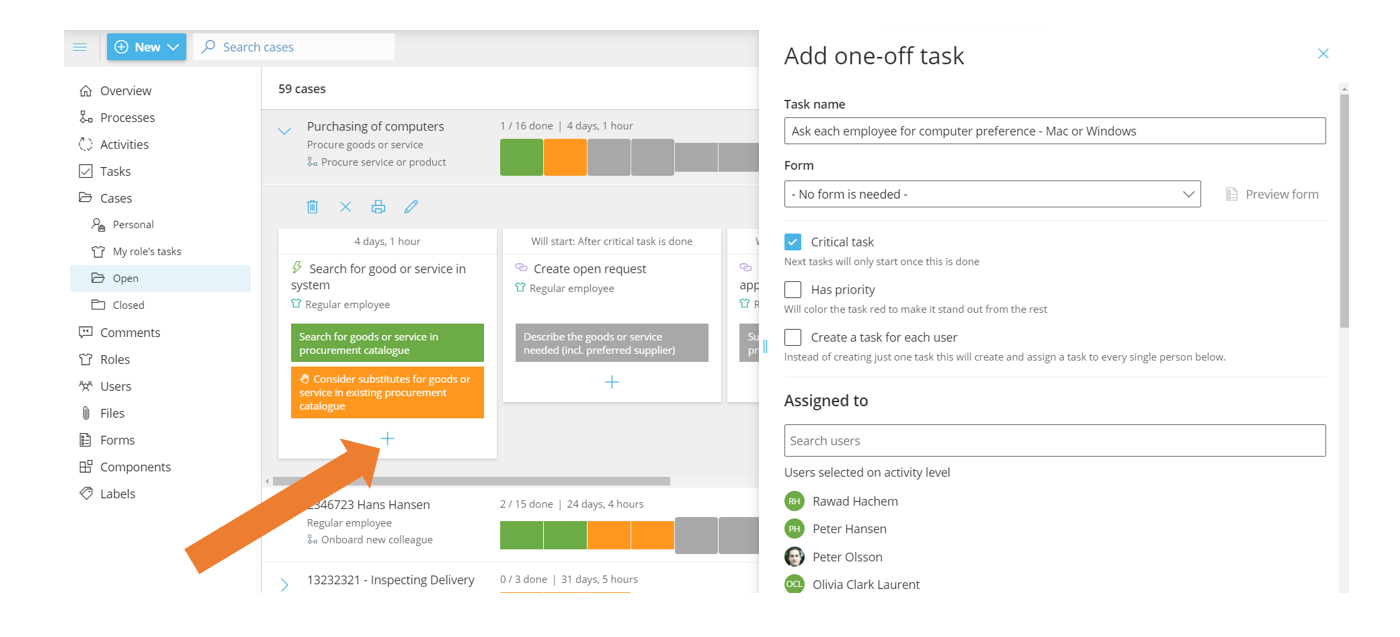1400x637 pixels.
Task: Click the pencil edit icon
Action: [411, 207]
